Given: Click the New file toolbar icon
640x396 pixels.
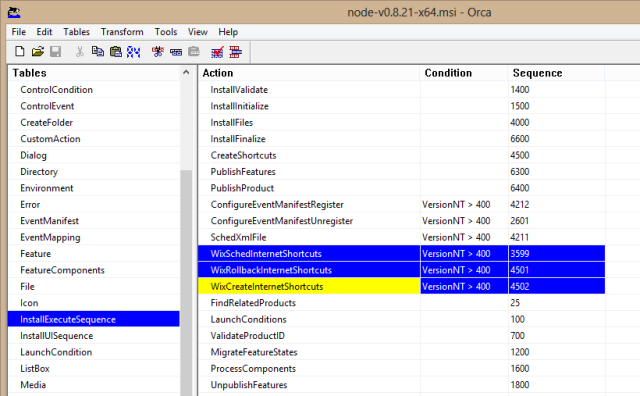Looking at the screenshot, I should click(x=20, y=52).
